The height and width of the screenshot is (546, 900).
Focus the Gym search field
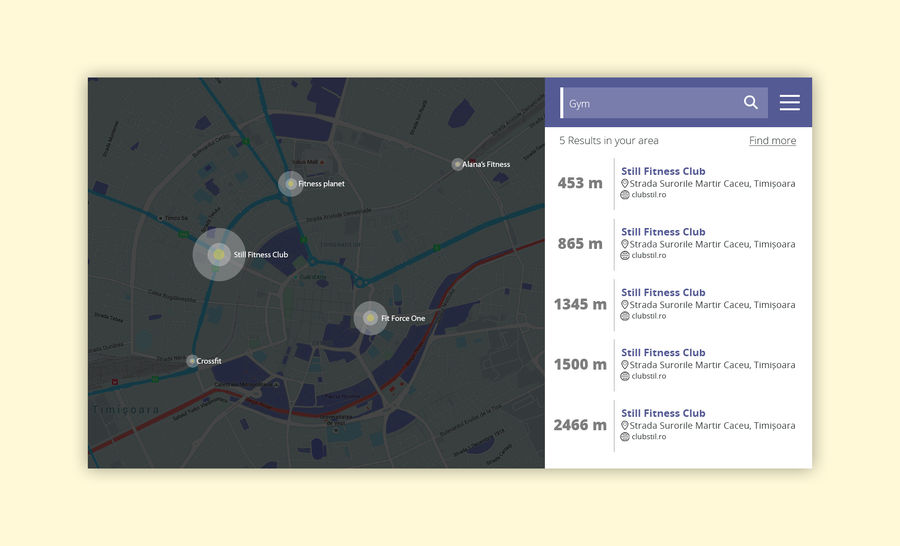pyautogui.click(x=664, y=103)
